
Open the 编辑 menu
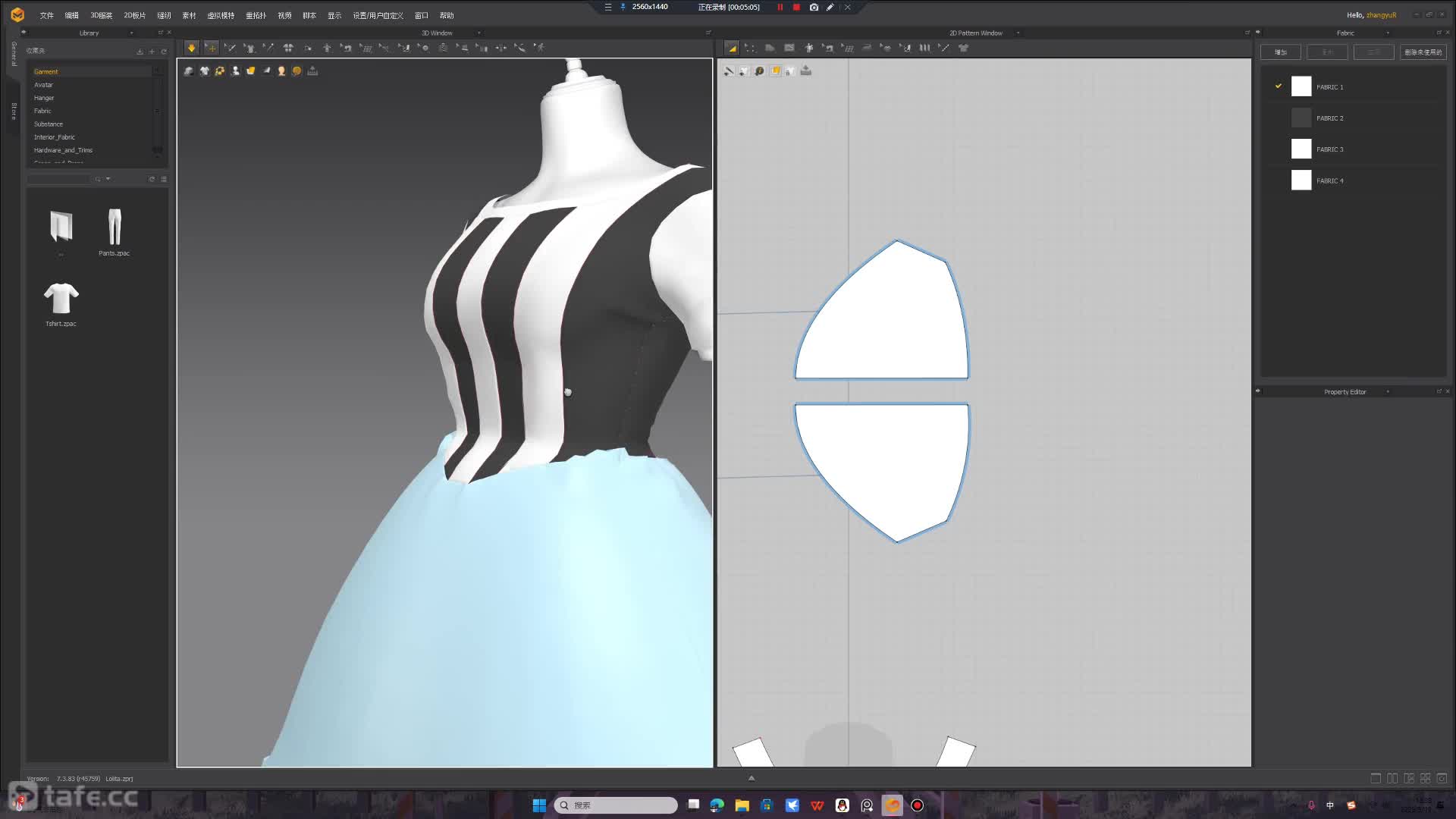pos(72,15)
